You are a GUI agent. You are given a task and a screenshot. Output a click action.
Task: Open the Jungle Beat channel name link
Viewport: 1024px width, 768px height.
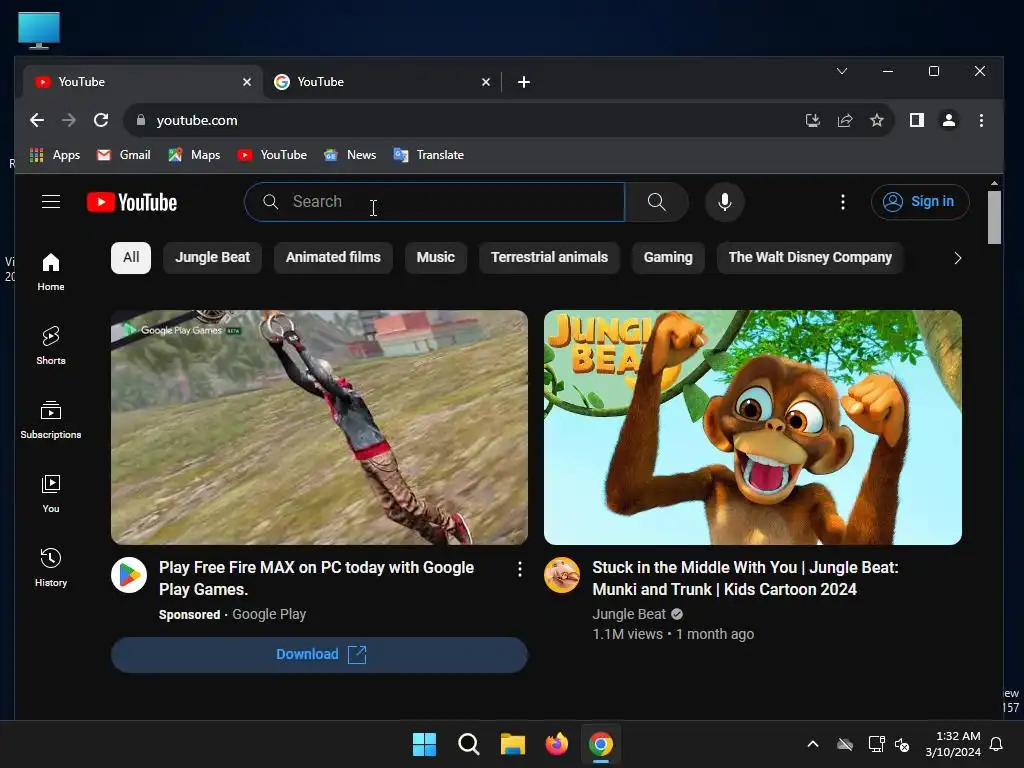pos(629,614)
